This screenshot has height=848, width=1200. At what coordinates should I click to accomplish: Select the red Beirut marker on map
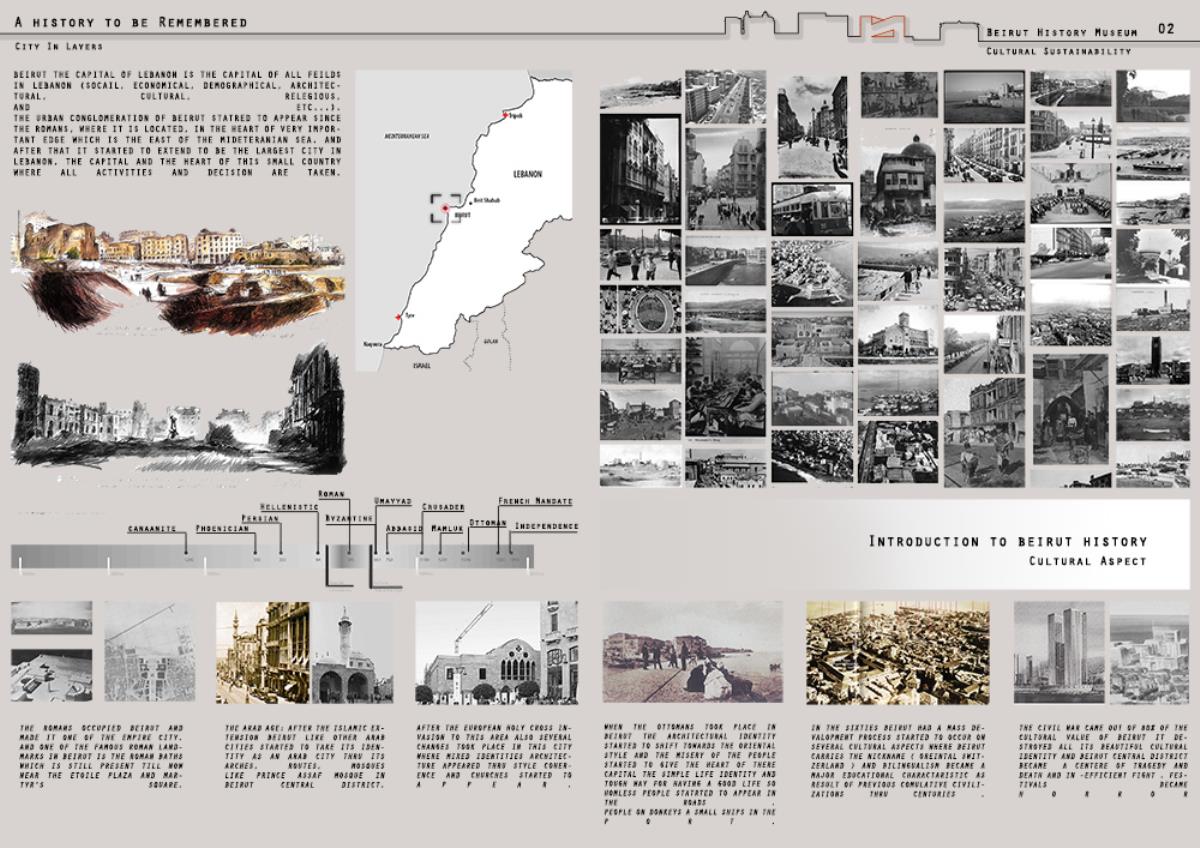point(444,208)
